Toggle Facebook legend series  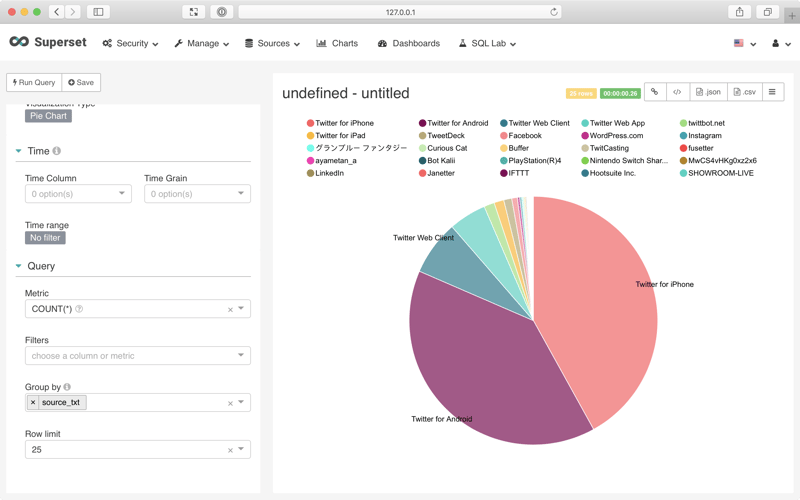tap(521, 136)
